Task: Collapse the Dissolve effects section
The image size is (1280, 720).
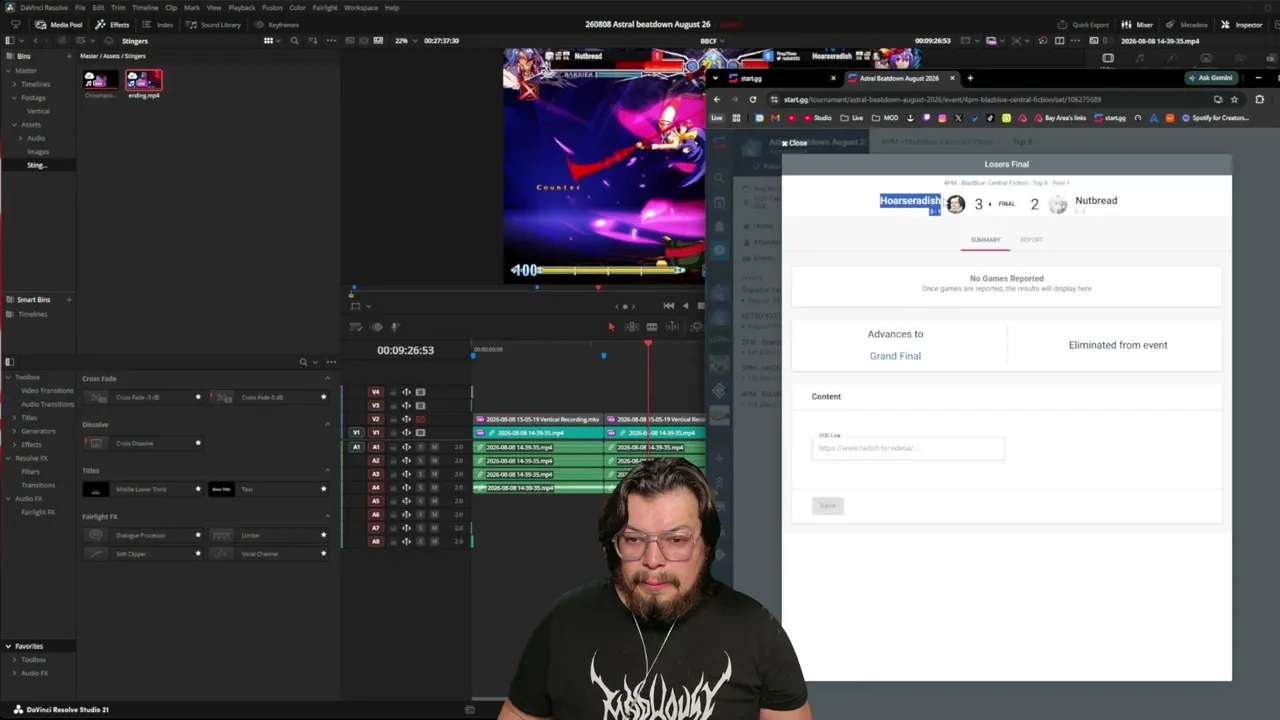Action: pyautogui.click(x=327, y=424)
